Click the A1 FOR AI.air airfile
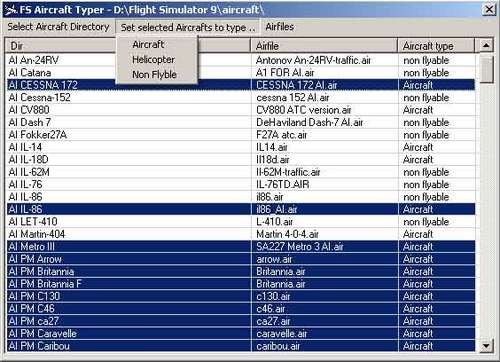The height and width of the screenshot is (362, 500). pos(285,73)
